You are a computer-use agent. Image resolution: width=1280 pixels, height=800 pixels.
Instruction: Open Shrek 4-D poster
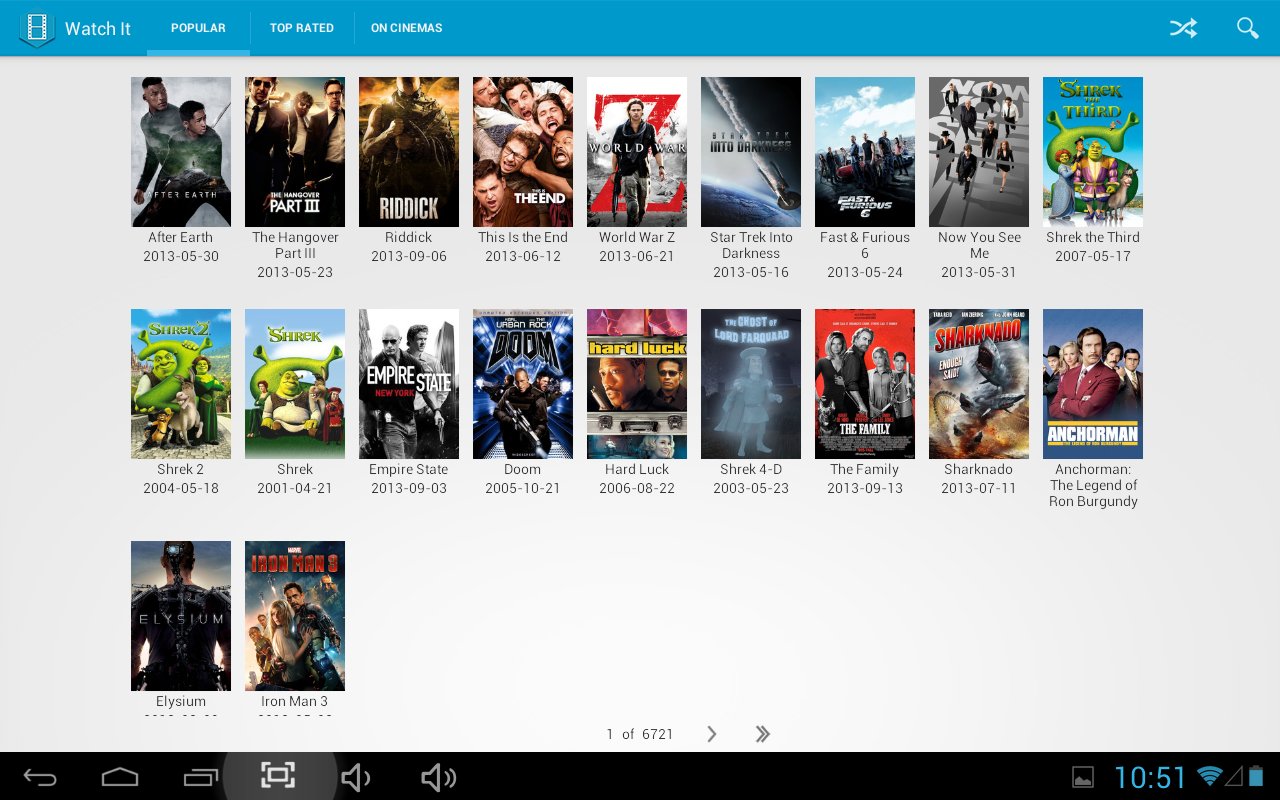[x=751, y=384]
